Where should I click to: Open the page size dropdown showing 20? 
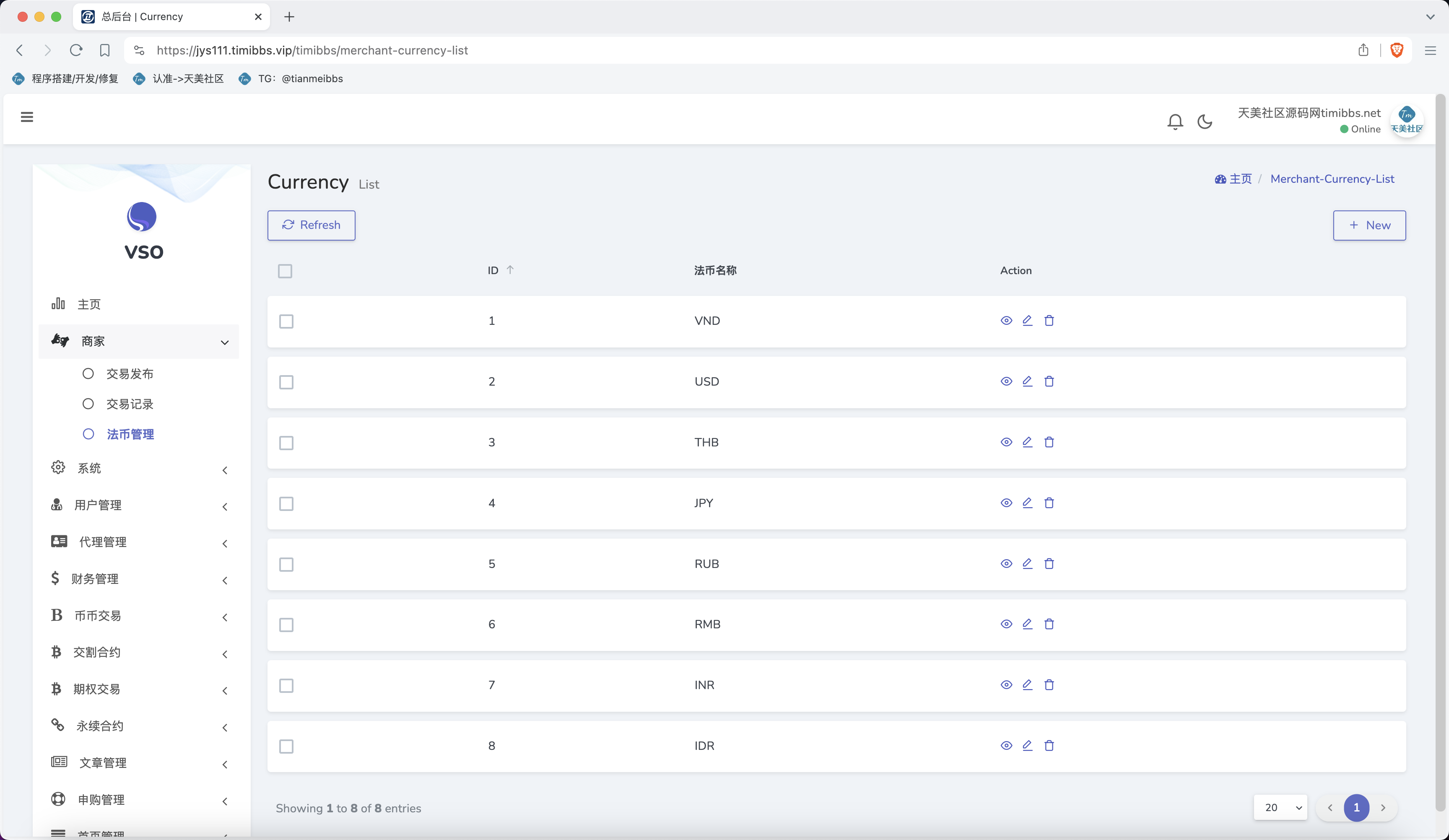(x=1280, y=808)
